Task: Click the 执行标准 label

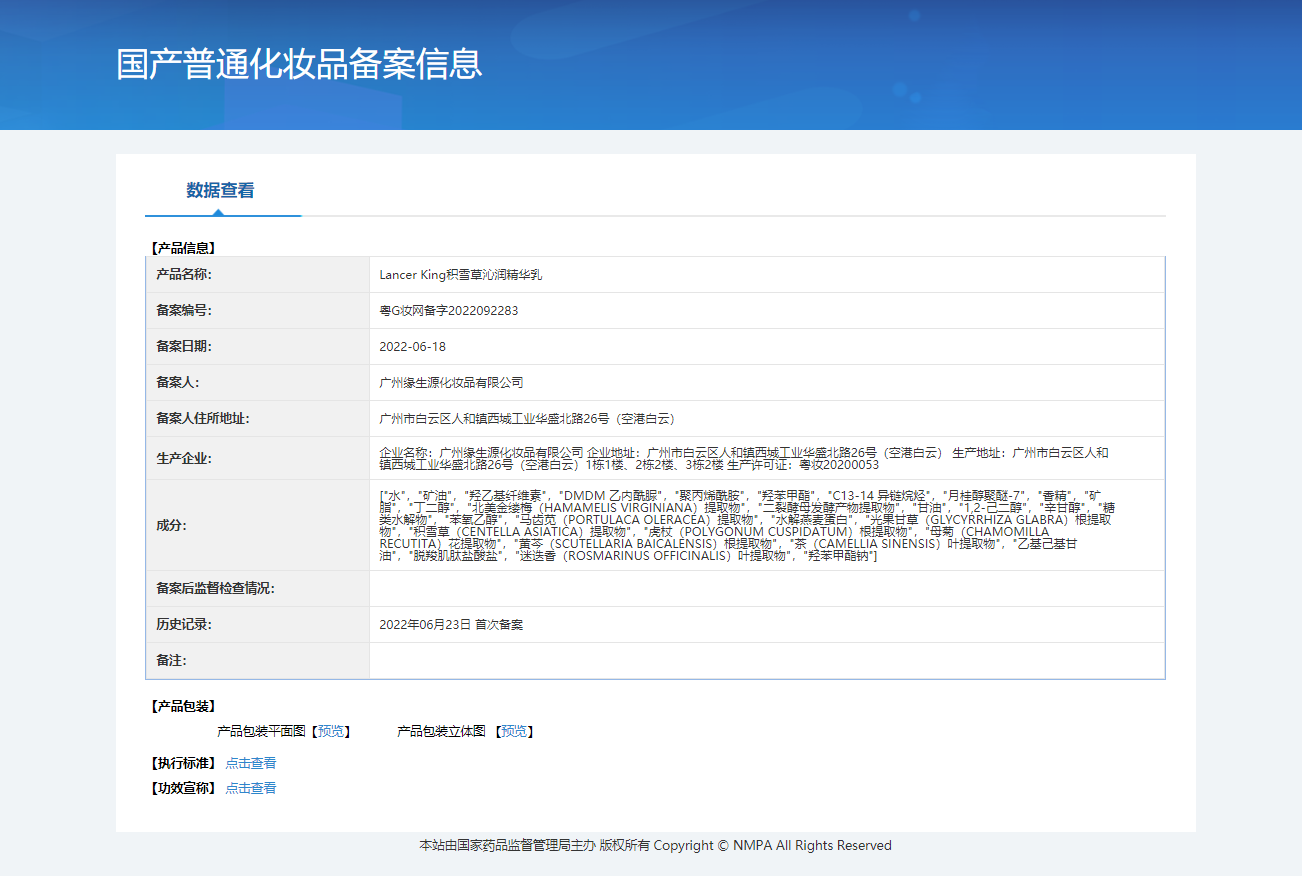Action: coord(183,763)
